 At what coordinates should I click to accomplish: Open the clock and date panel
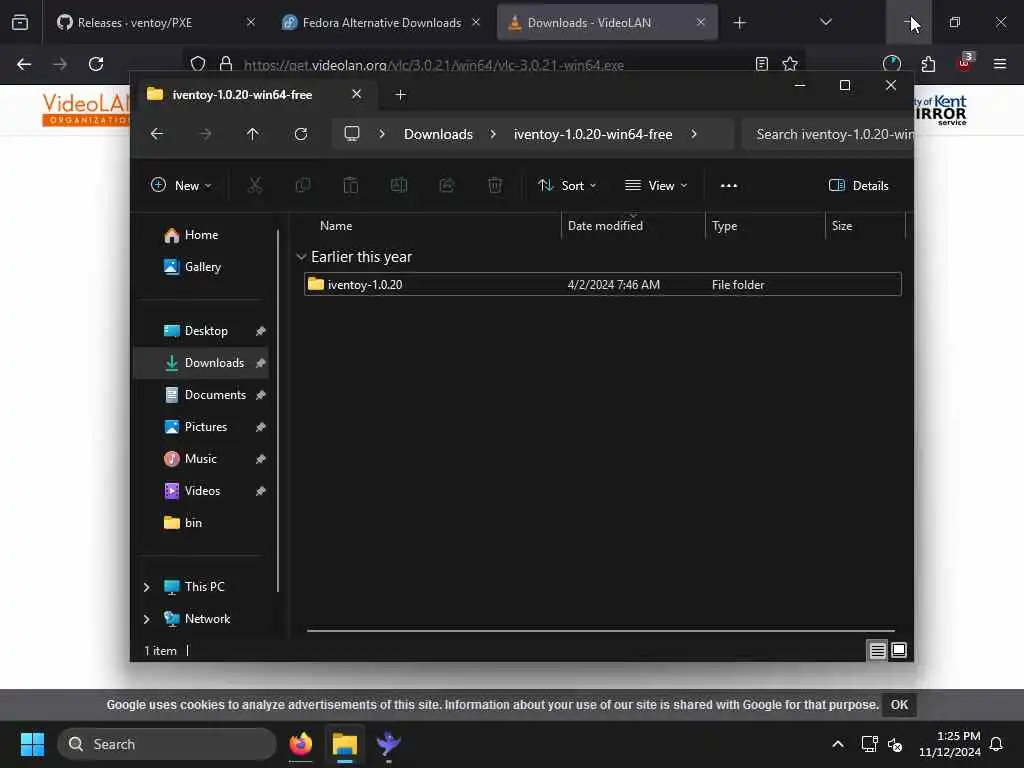pos(950,744)
